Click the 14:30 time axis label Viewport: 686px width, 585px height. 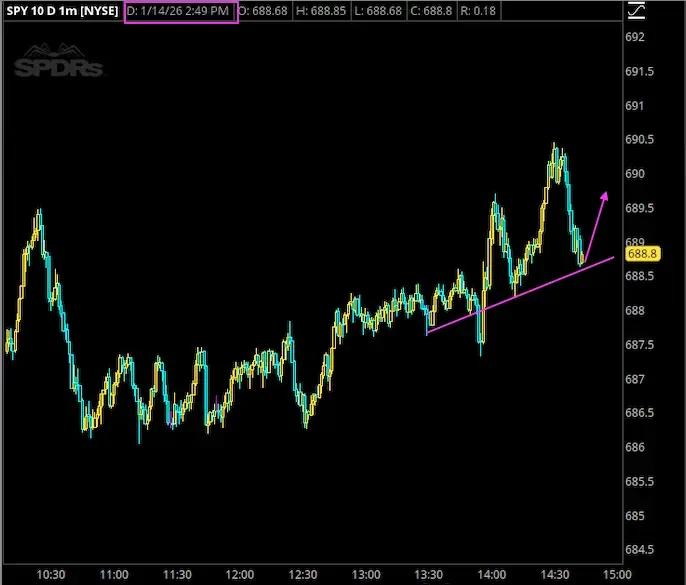[555, 574]
